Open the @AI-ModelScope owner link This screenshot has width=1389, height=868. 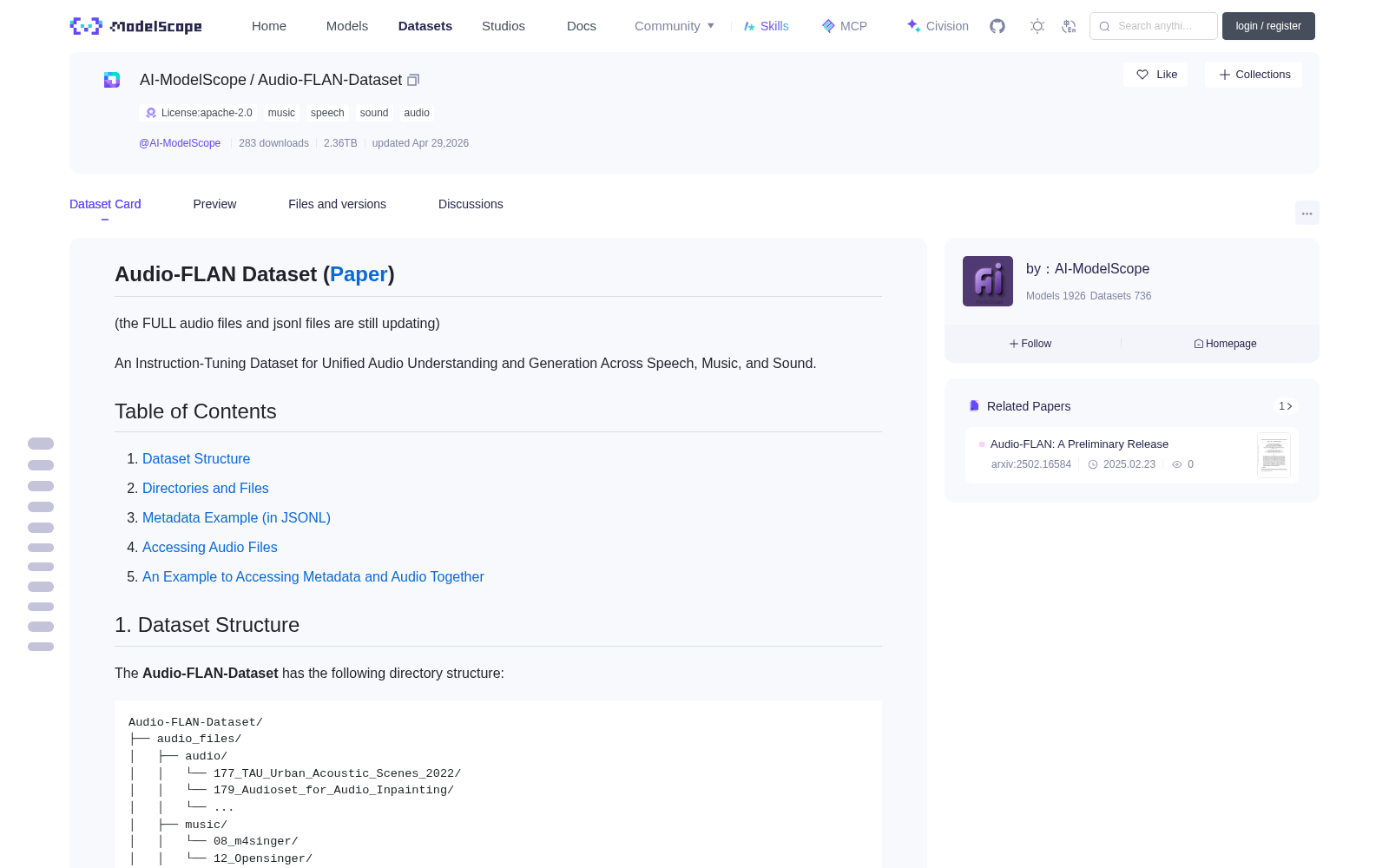[180, 143]
